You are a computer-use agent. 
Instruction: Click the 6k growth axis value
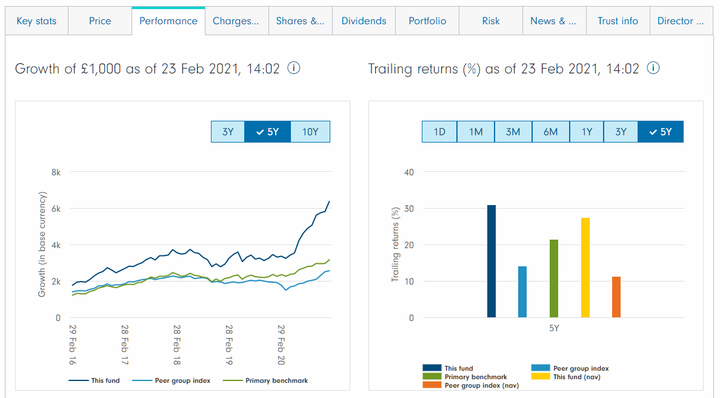(x=56, y=208)
